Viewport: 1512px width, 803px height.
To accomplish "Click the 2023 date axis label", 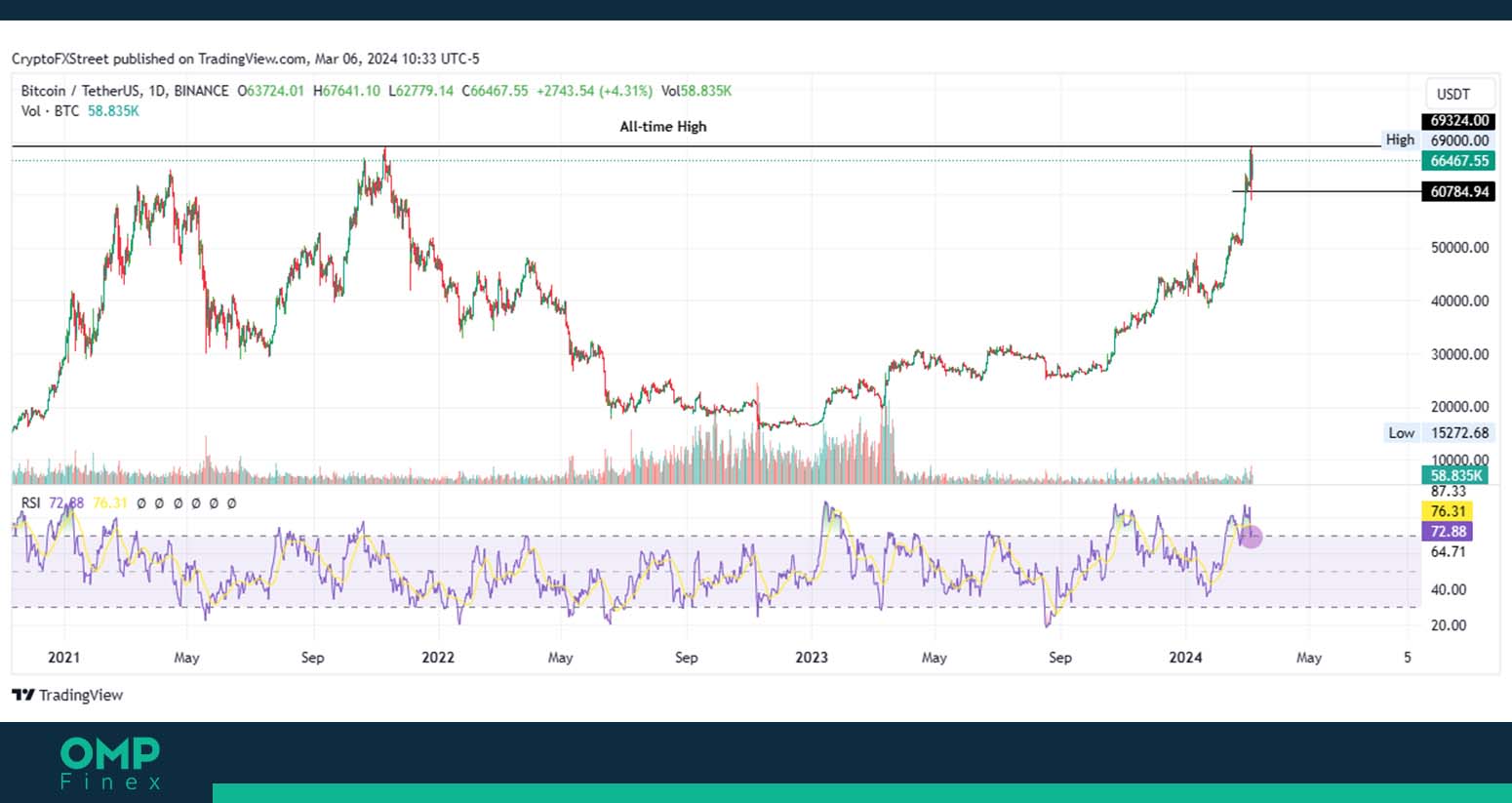I will [812, 658].
